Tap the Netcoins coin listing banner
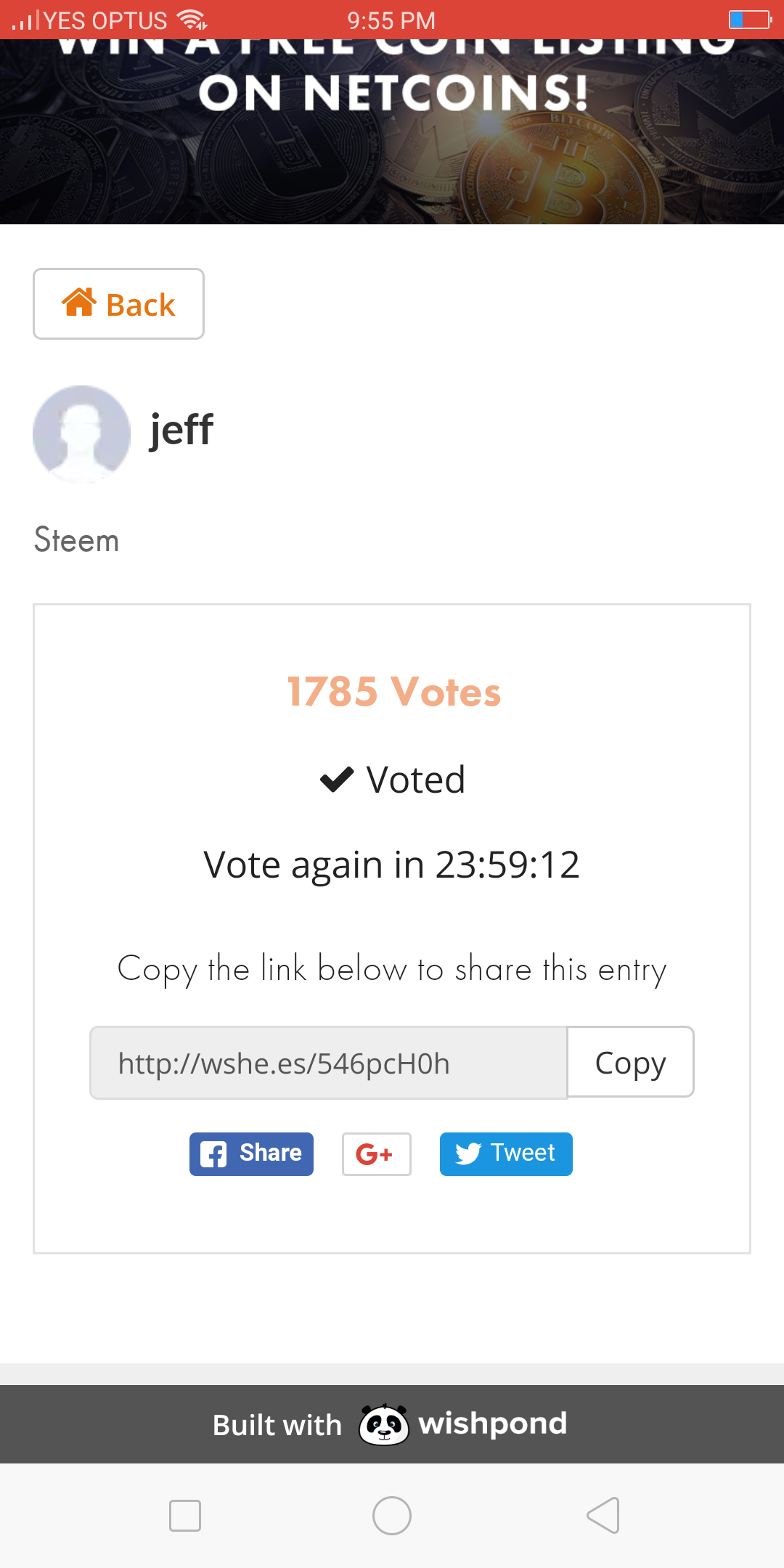 pos(392,132)
